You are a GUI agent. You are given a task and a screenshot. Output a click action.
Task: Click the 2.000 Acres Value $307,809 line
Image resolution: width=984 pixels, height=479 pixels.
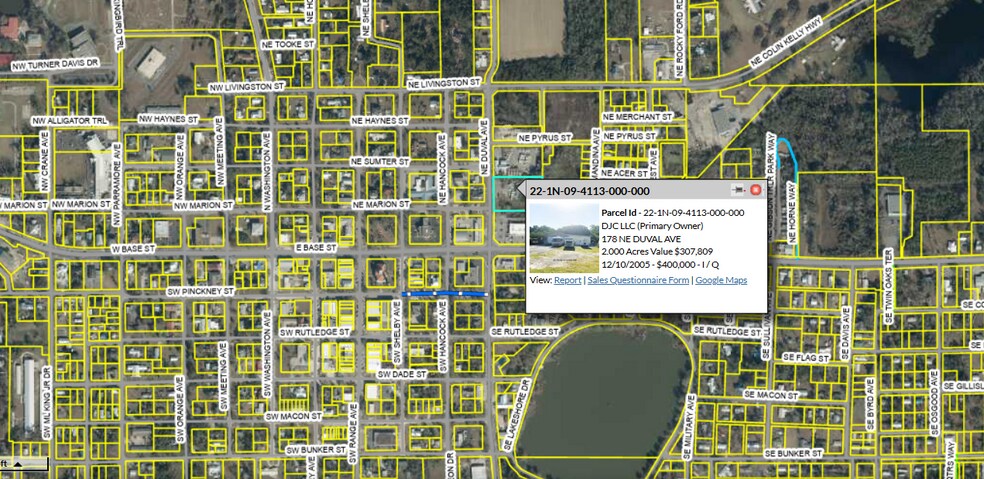point(657,251)
